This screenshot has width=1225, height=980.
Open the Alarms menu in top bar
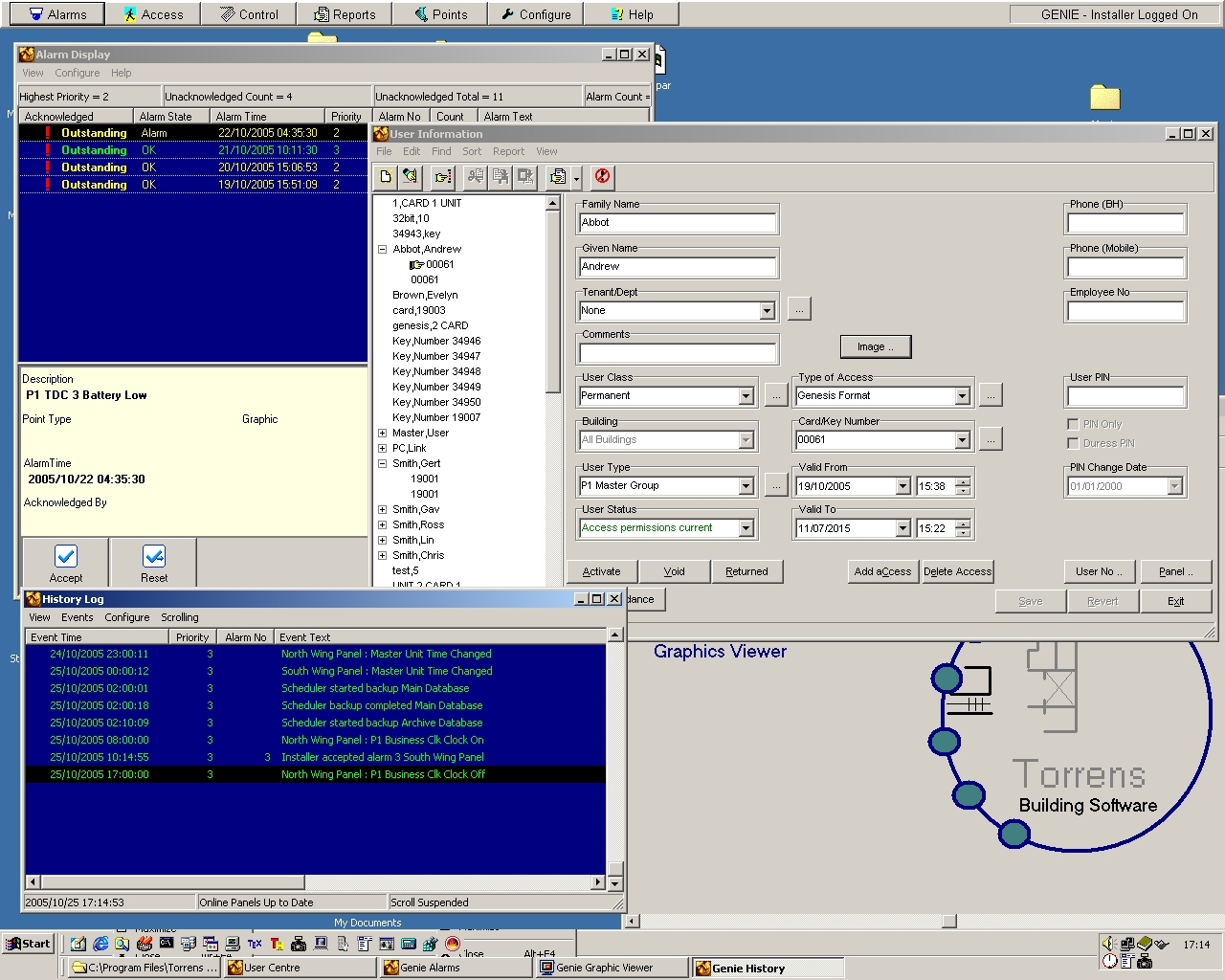coord(57,14)
